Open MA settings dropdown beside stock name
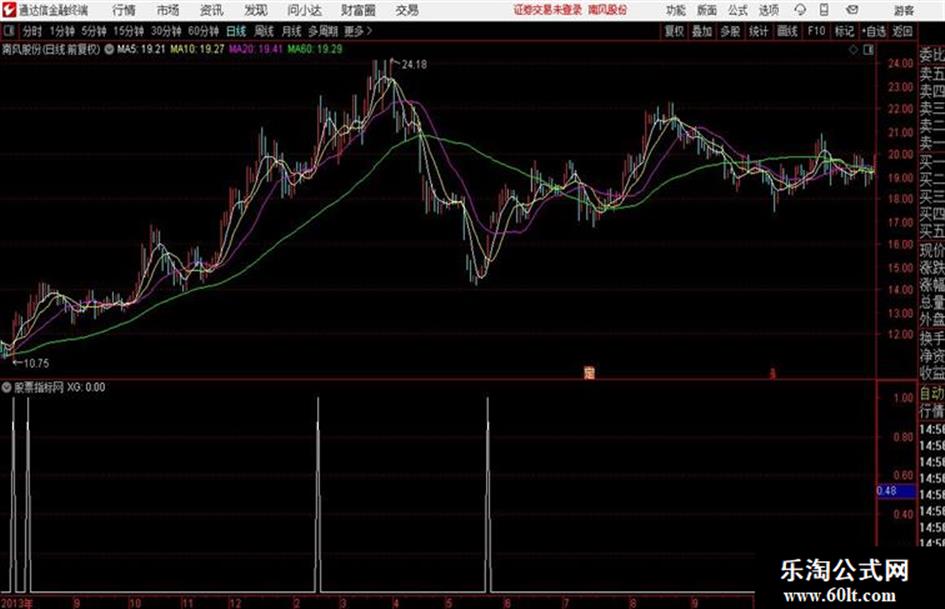945x609 pixels. coord(109,49)
